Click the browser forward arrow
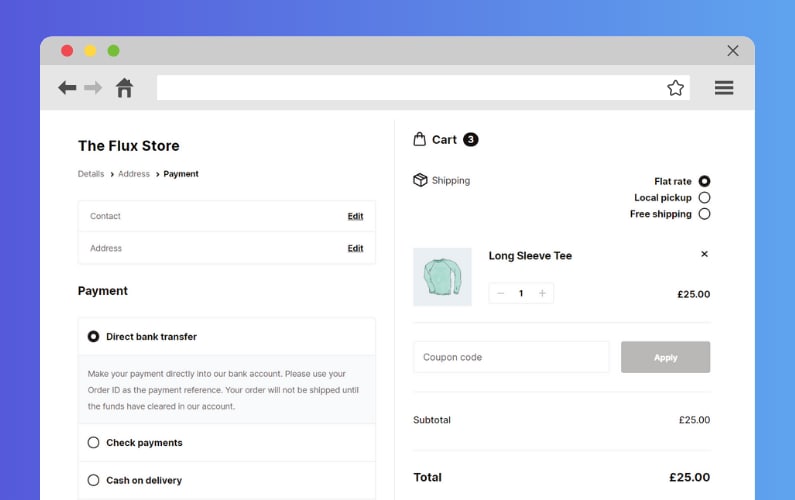The height and width of the screenshot is (500, 795). [93, 88]
